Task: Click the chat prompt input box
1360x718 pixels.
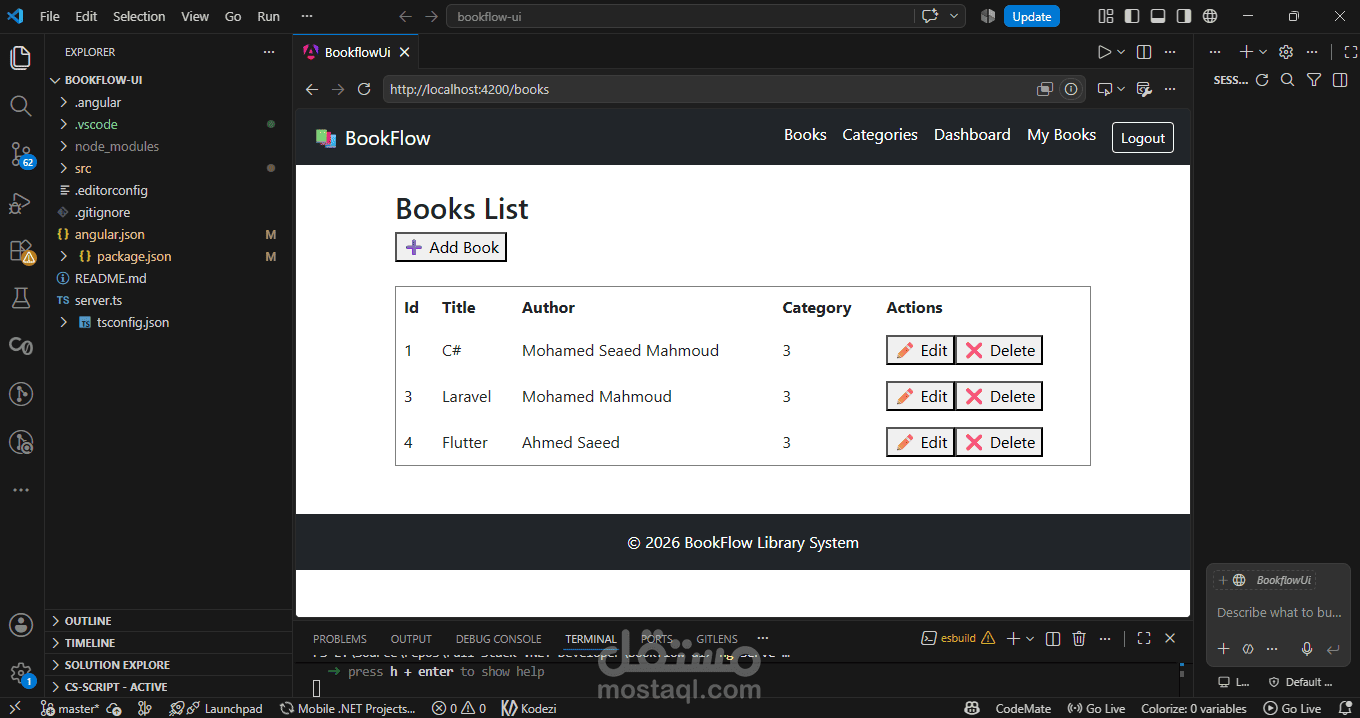Action: pyautogui.click(x=1279, y=612)
